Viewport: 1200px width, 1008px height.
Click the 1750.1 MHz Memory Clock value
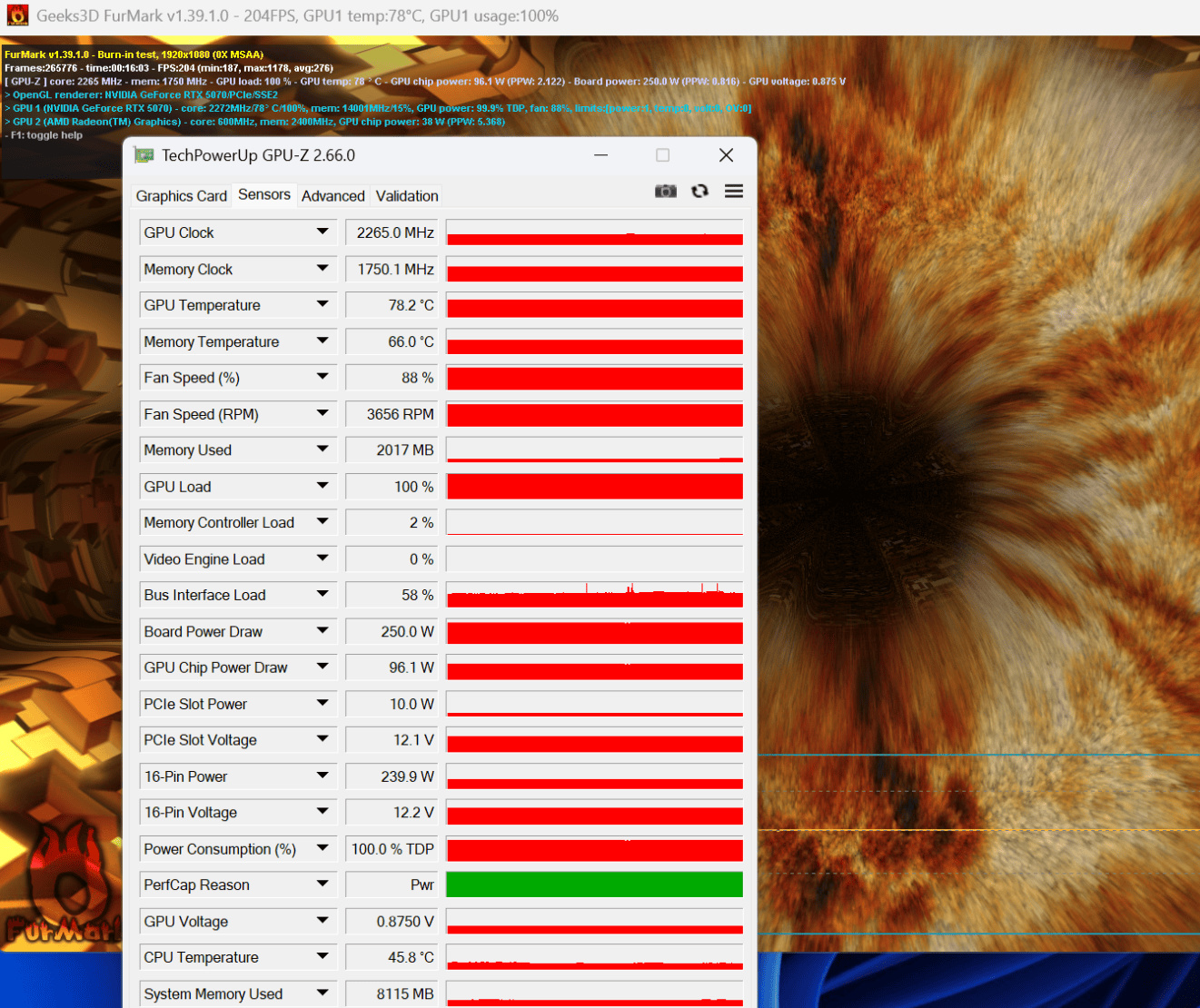click(x=392, y=269)
